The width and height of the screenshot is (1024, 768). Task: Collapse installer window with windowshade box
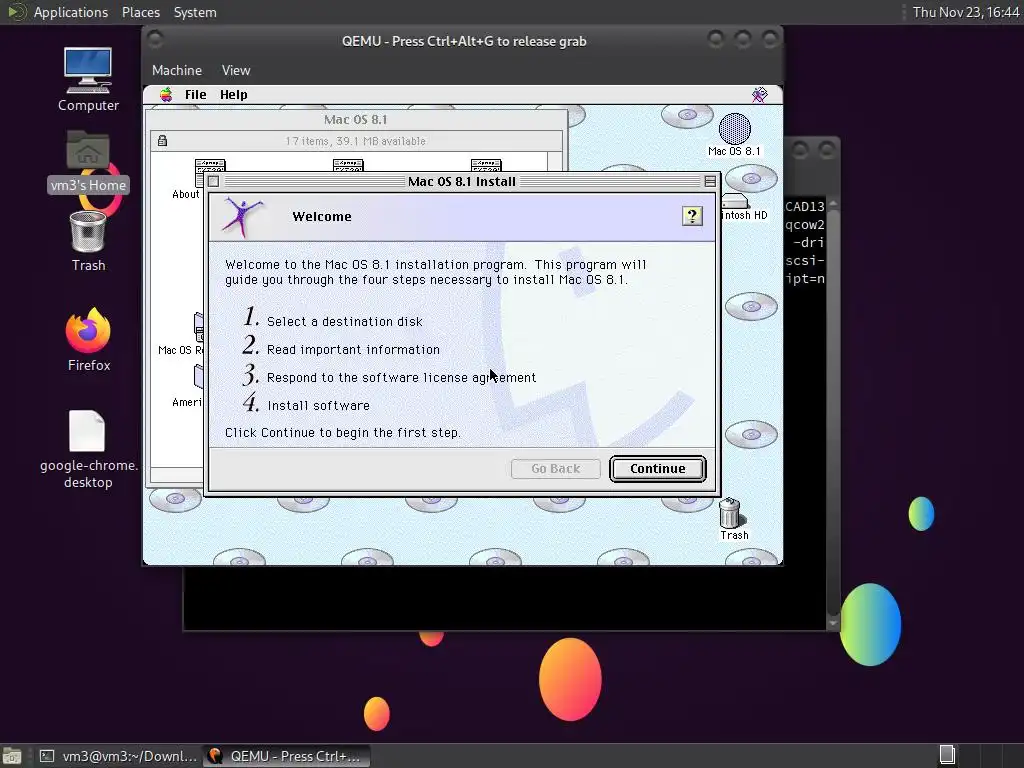click(710, 182)
